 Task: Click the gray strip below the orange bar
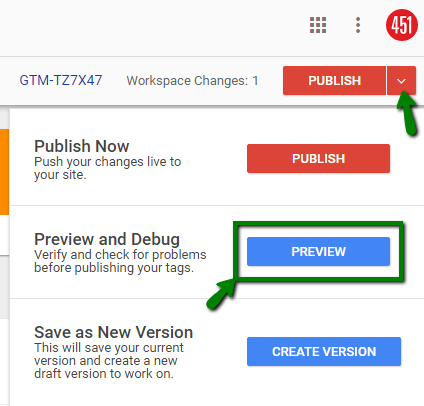[x=4, y=287]
